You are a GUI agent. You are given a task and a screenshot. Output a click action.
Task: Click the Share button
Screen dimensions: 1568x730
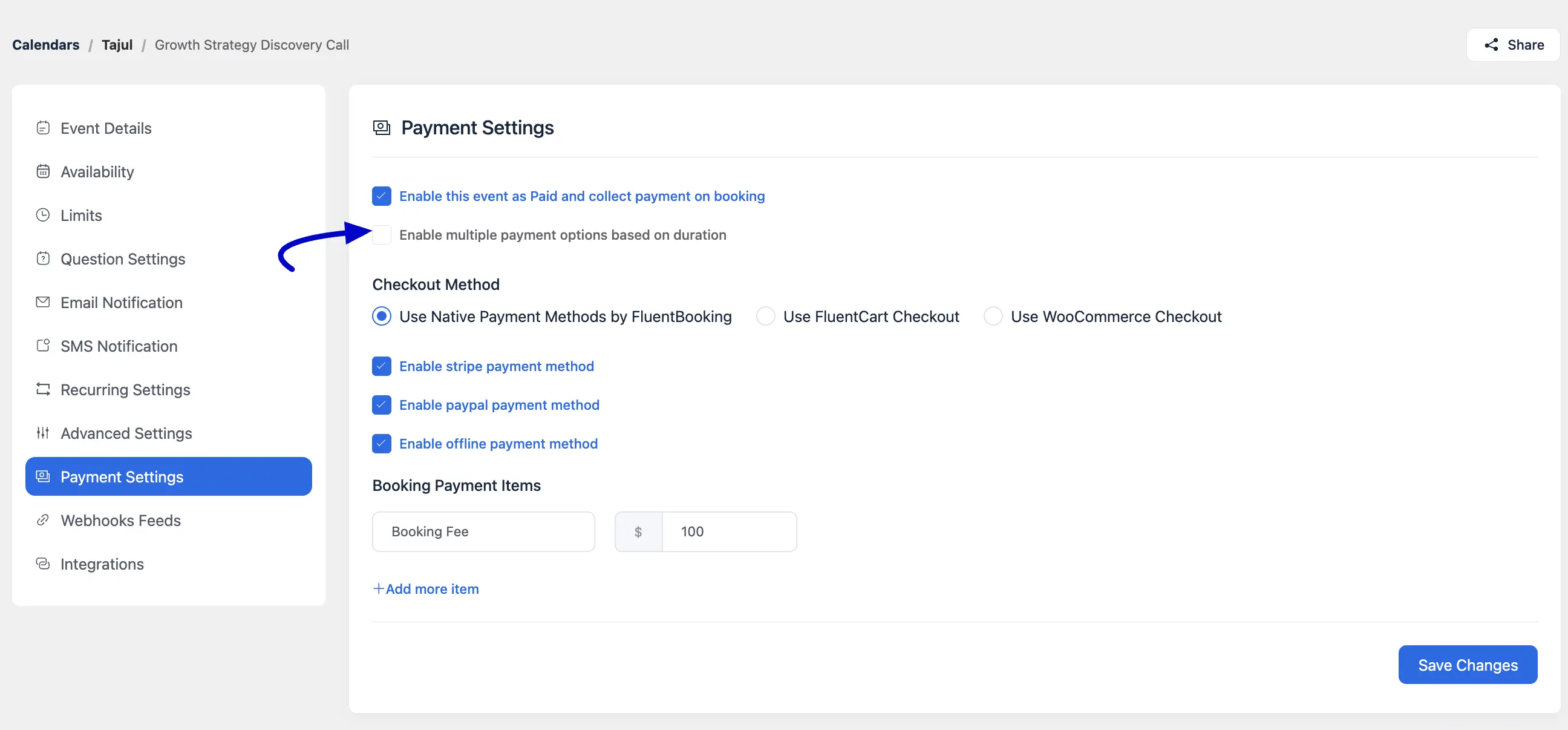[x=1512, y=44]
